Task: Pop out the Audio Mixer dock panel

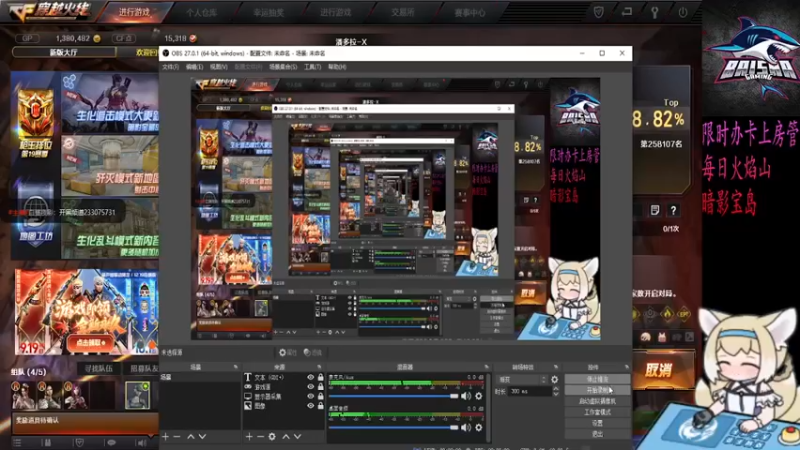Action: click(486, 367)
